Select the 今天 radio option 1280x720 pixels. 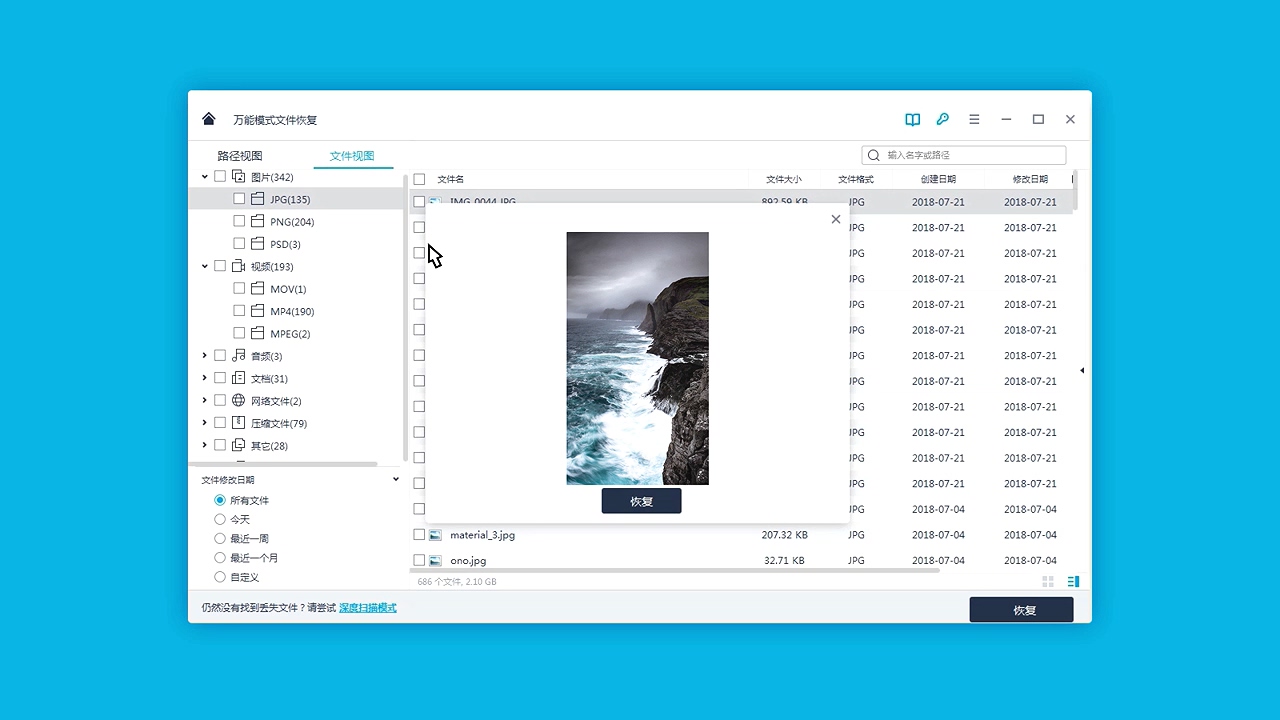click(x=220, y=519)
